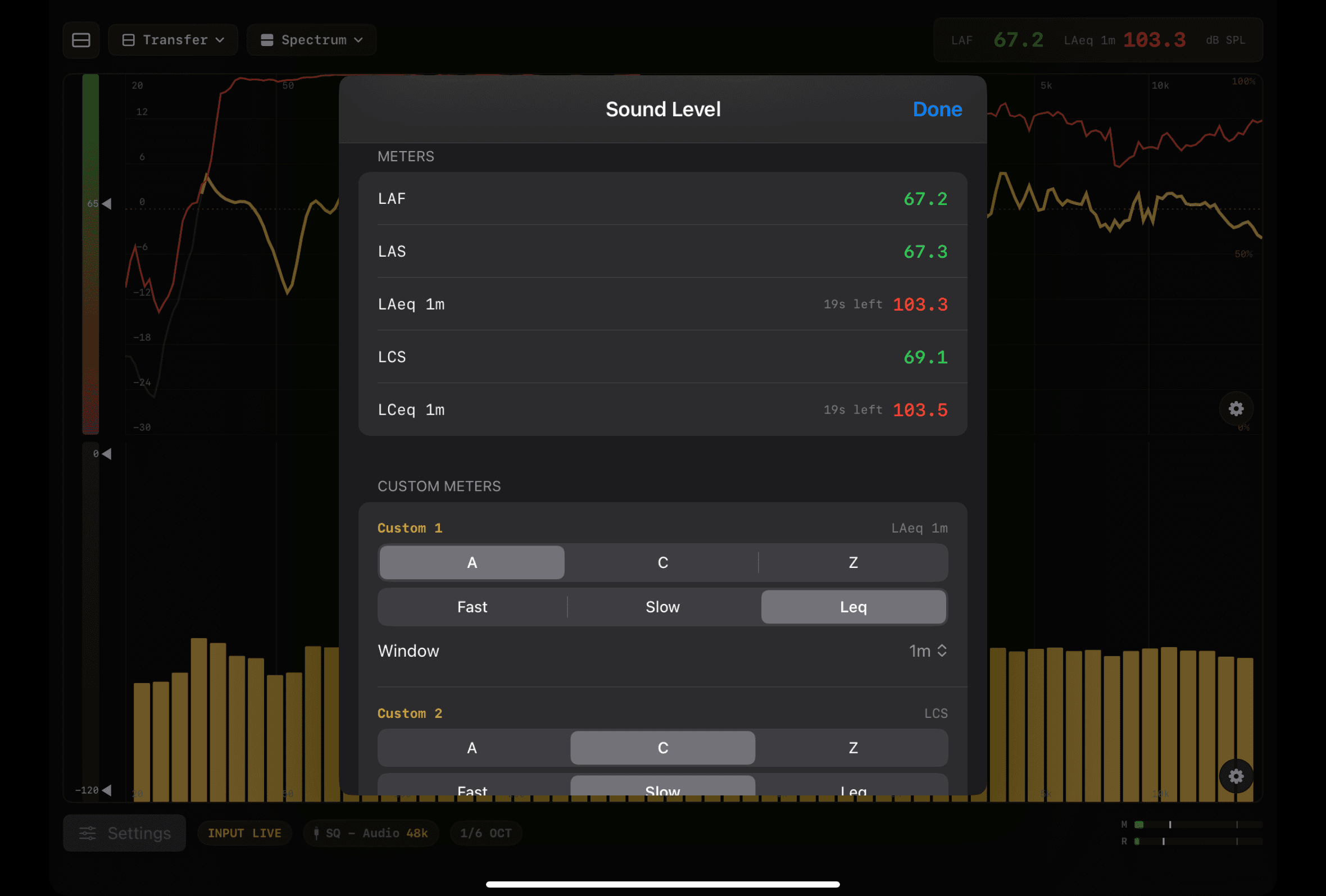The image size is (1326, 896).
Task: Set Custom 1 response to Leq
Action: coord(853,607)
